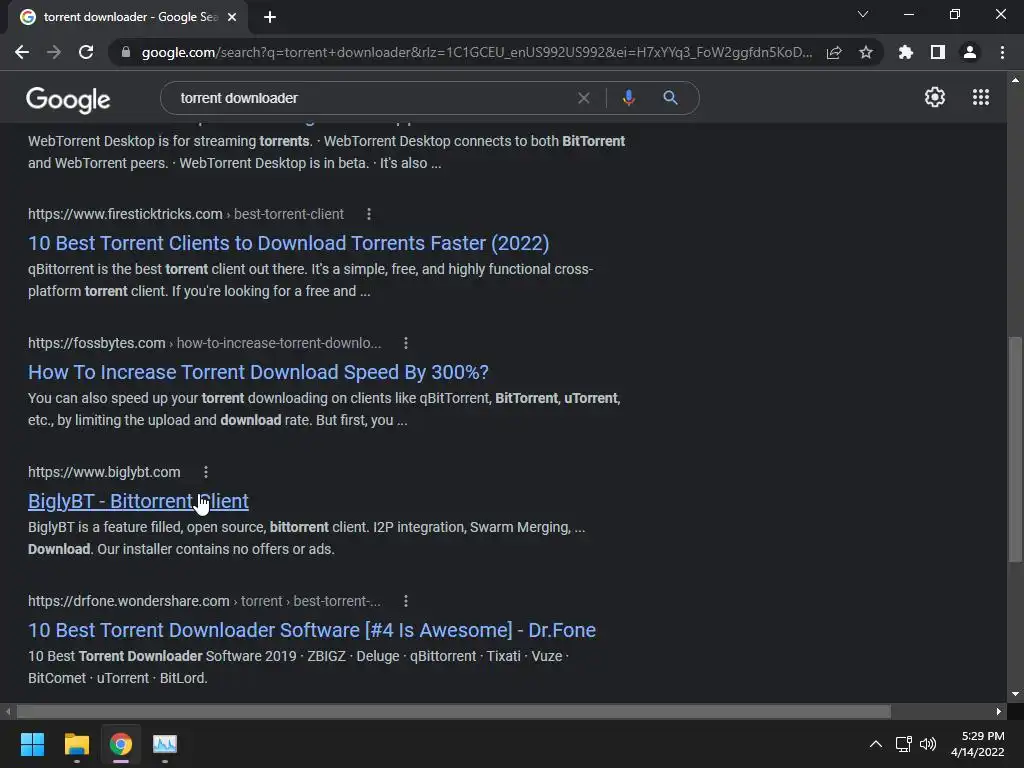Open the firesticktricks result options menu
Image resolution: width=1024 pixels, height=768 pixels.
click(369, 214)
